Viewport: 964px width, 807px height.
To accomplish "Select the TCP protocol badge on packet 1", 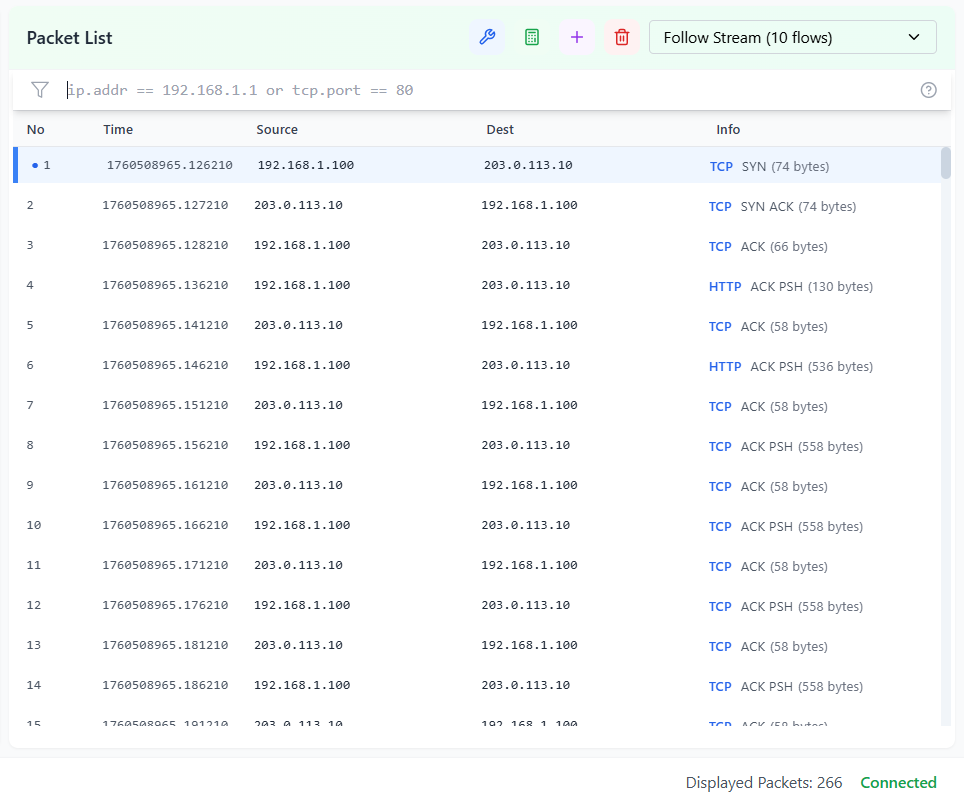I will [x=721, y=166].
